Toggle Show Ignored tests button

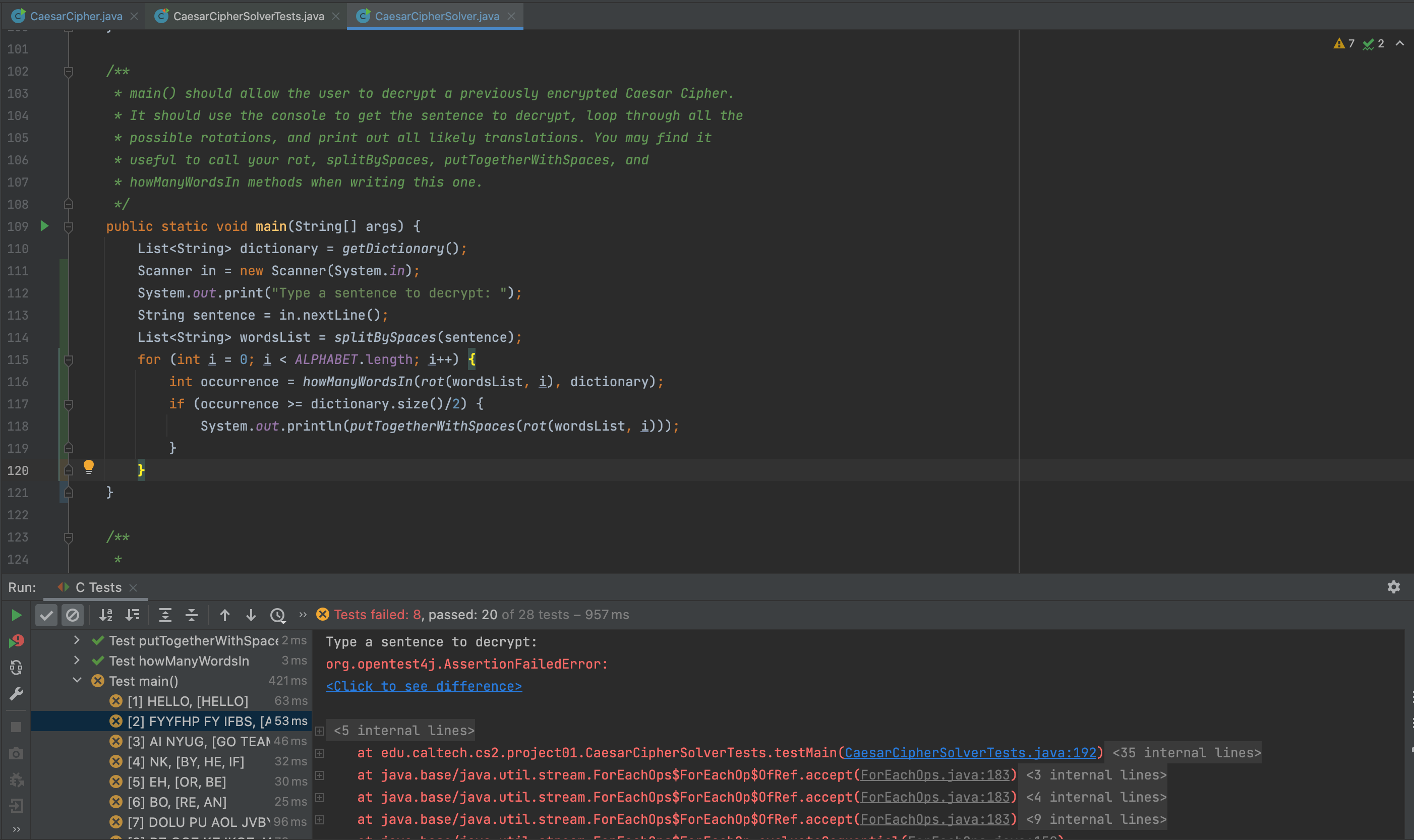[73, 615]
